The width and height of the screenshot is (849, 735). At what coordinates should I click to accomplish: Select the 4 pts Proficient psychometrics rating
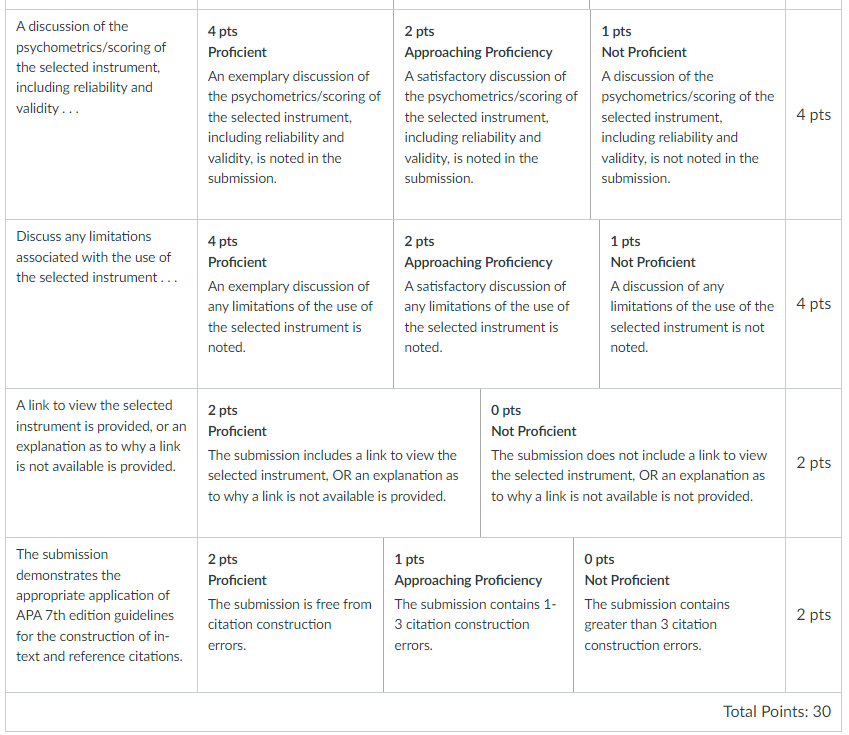point(295,114)
